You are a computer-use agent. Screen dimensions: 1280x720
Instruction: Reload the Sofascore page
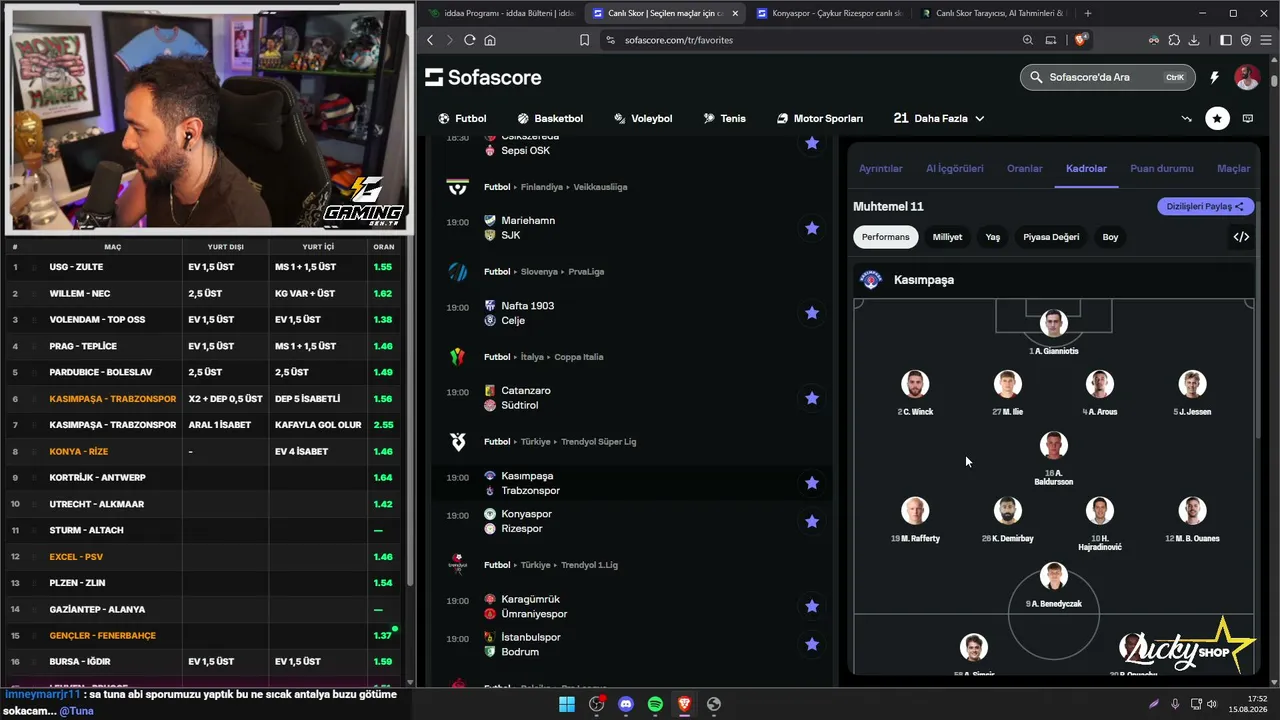[x=469, y=40]
